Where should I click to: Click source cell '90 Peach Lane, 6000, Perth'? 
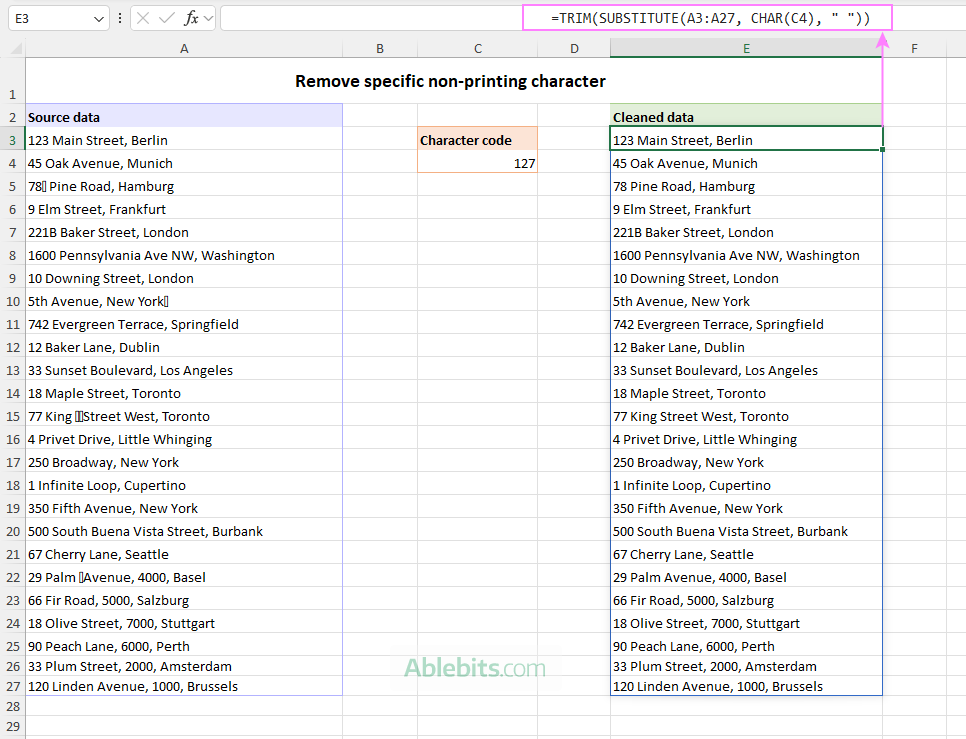(184, 644)
